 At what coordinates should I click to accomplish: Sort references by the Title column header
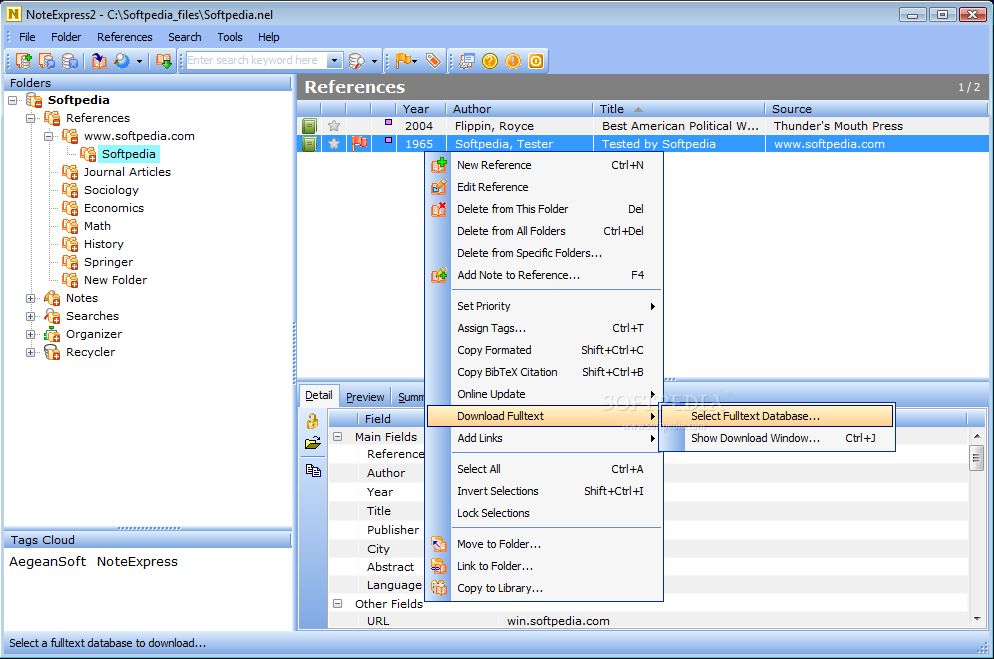(x=678, y=109)
